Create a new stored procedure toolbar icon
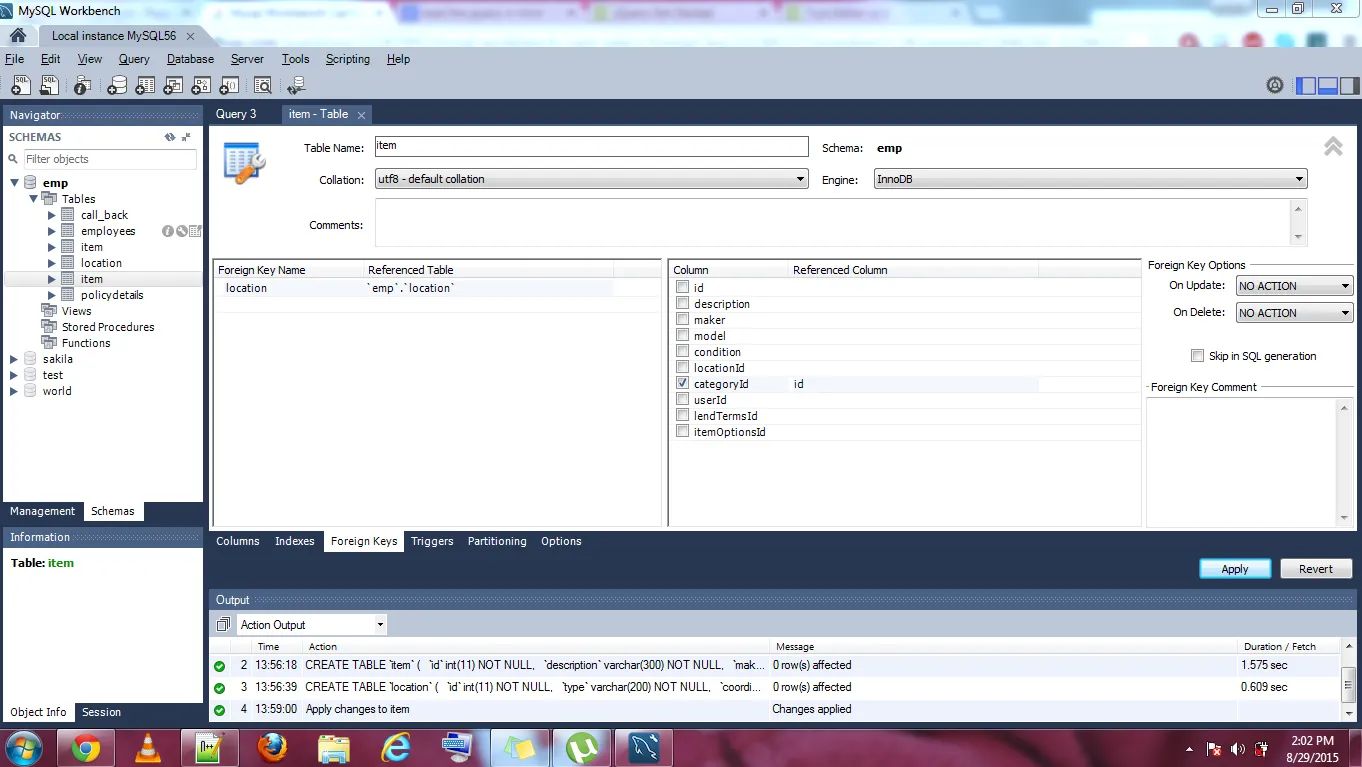 coord(201,85)
